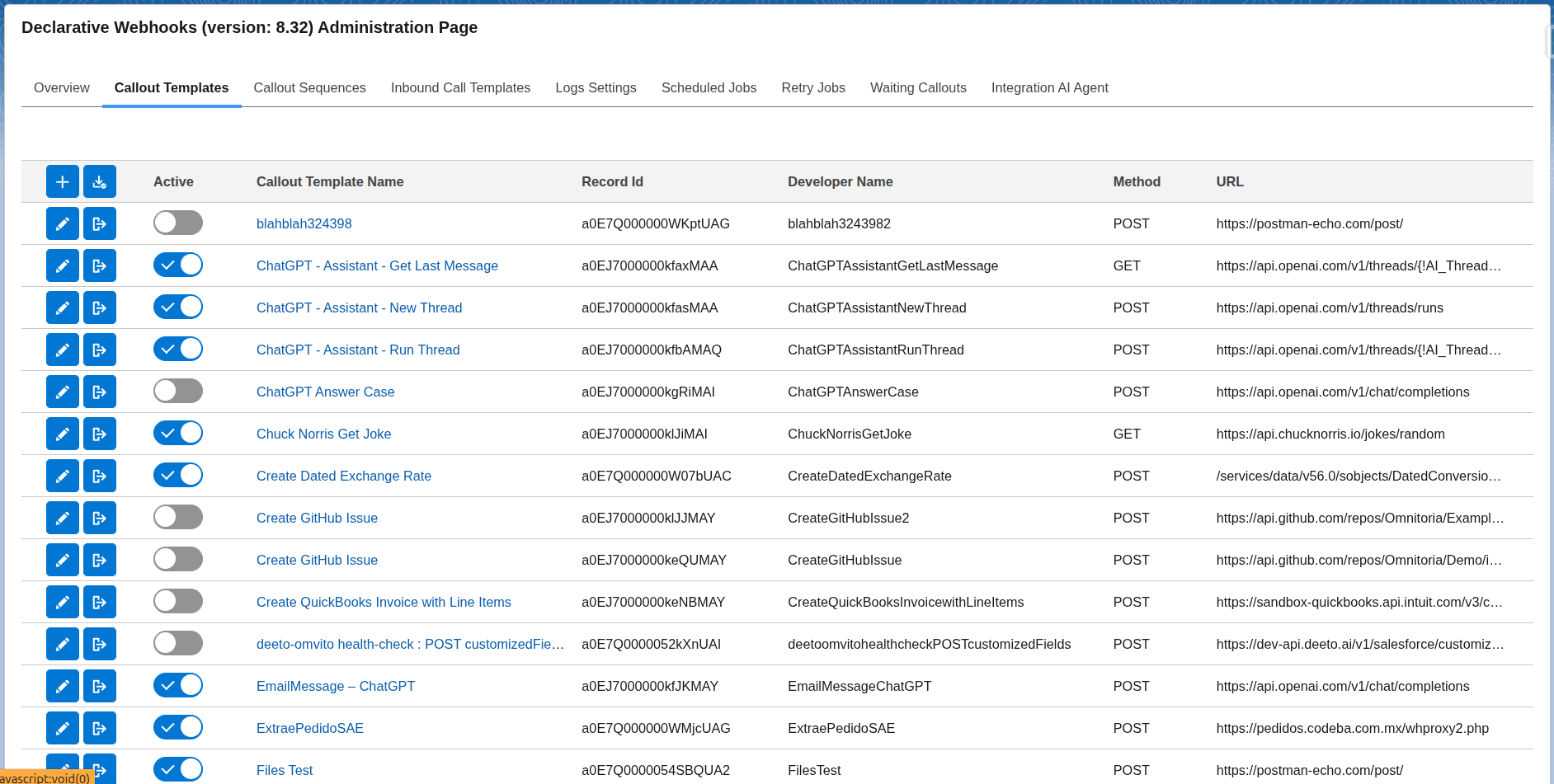Screen dimensions: 1554x784
Task: Click the Callout Template Name column header
Action: point(330,181)
